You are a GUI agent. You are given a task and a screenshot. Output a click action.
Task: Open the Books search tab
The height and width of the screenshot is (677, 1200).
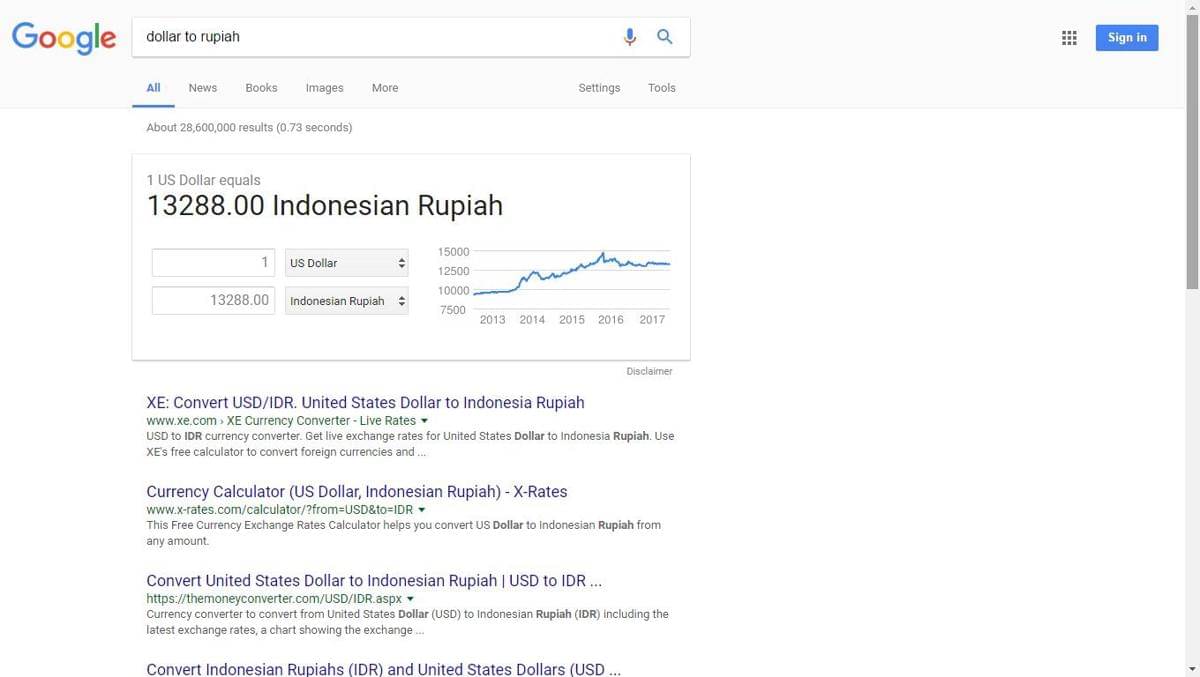261,88
